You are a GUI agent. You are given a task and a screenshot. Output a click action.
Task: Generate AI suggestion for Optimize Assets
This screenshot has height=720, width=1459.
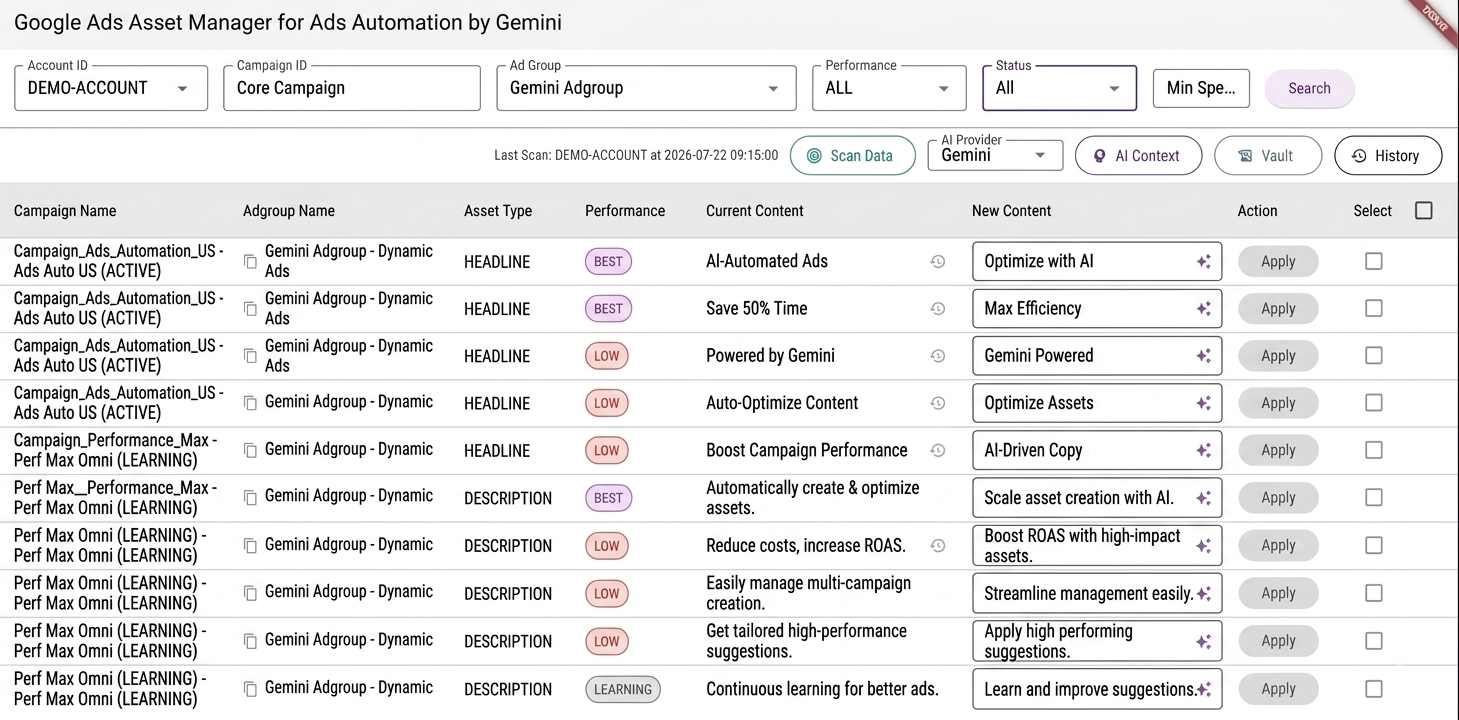click(1204, 403)
